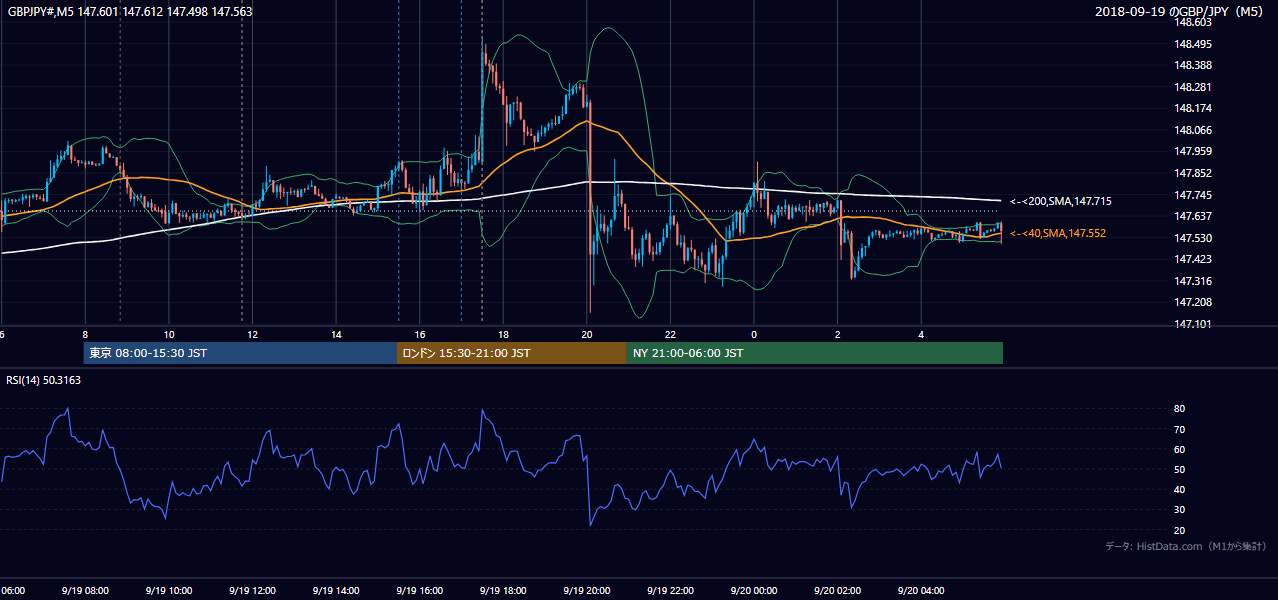Click hour label 0 below price chart
The width and height of the screenshot is (1278, 600).
[x=754, y=334]
